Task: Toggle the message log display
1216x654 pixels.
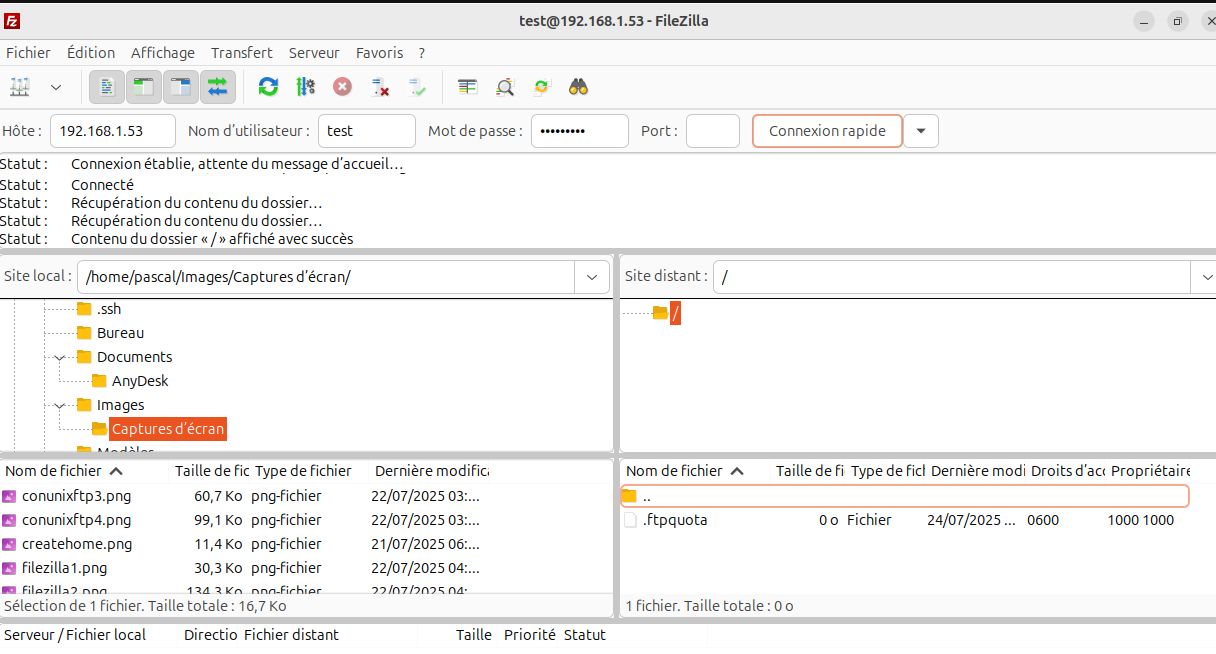Action: (x=106, y=87)
